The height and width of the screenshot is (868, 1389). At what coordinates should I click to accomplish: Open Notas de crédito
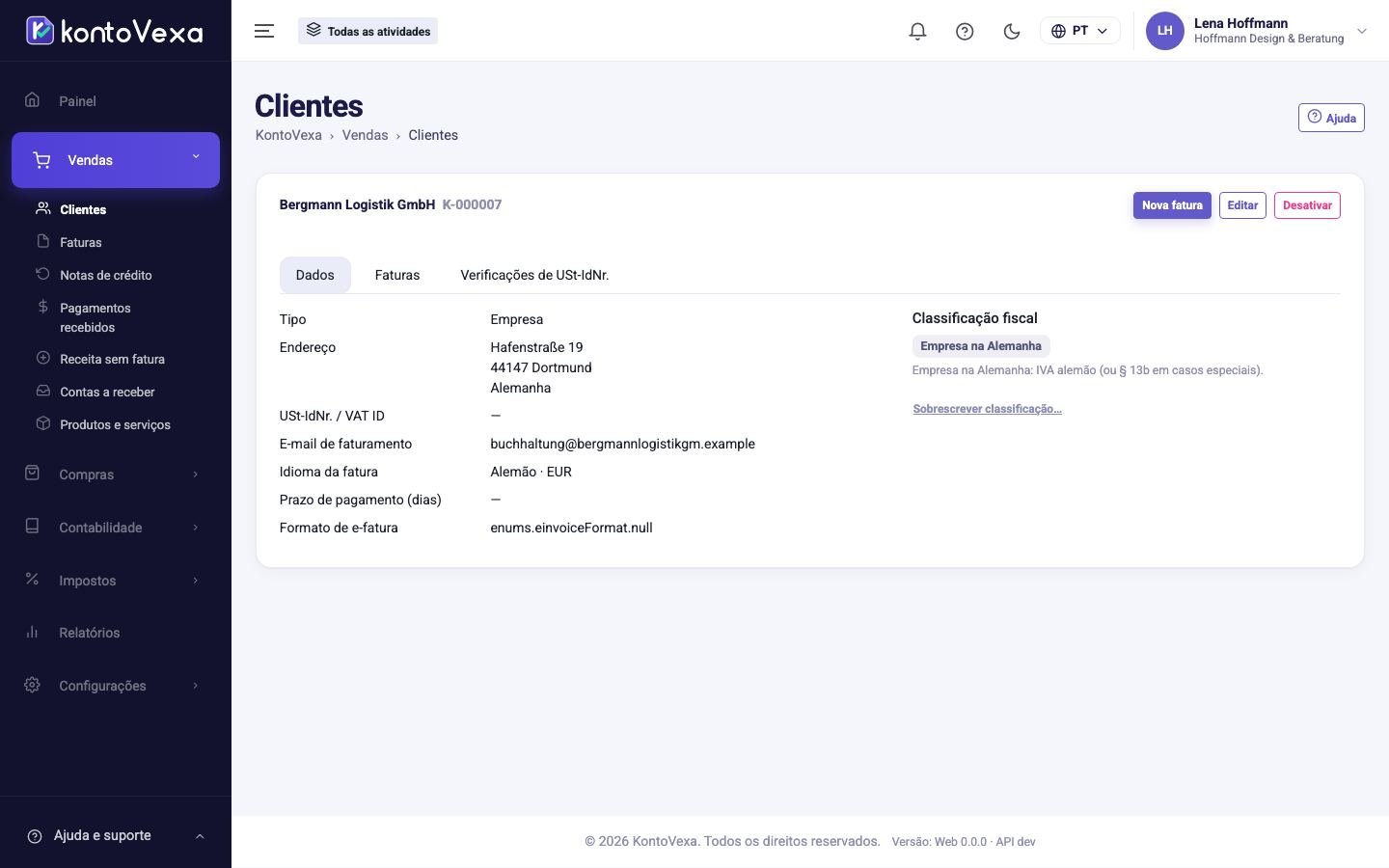(x=105, y=275)
